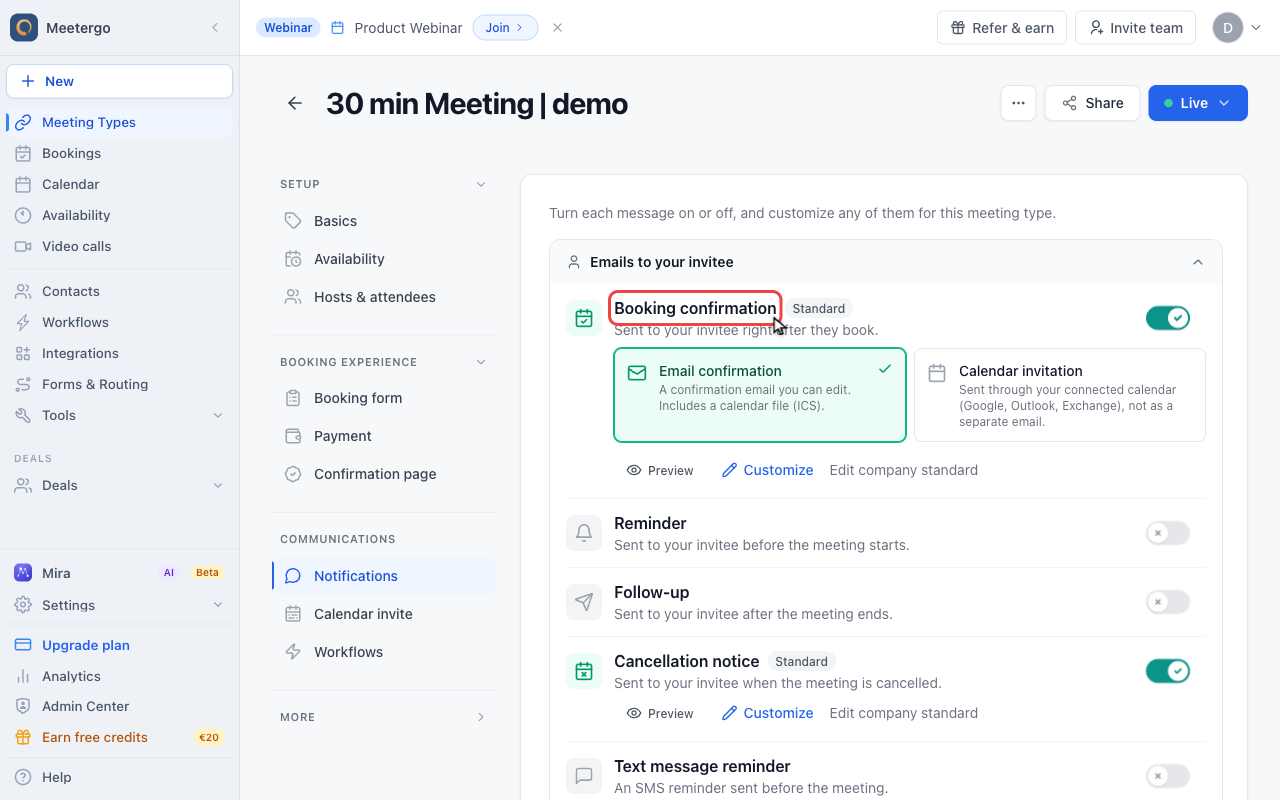Click the Cancellation notice calendar-x icon

584,671
